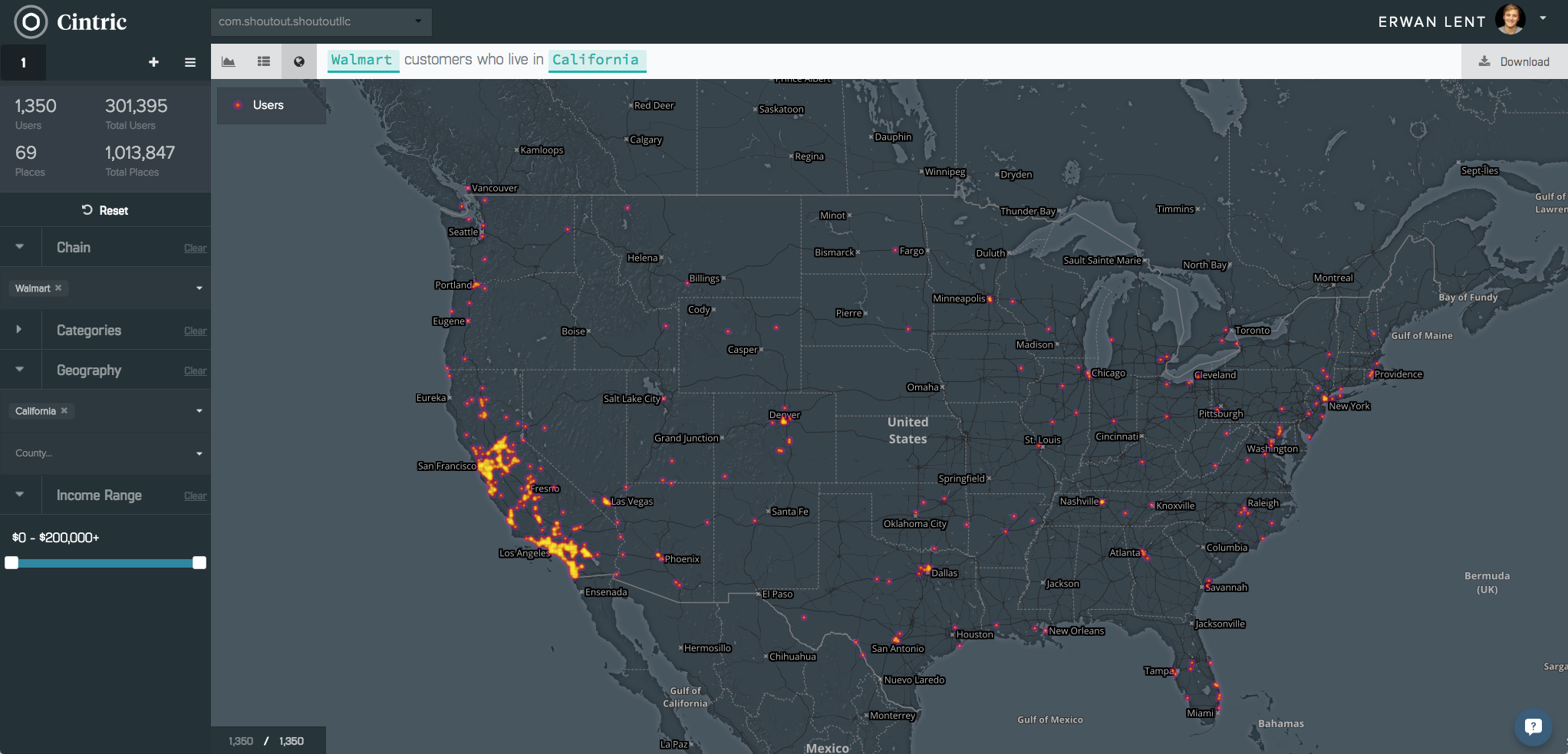Click the New York map label
This screenshot has height=754, width=1568.
1349,407
